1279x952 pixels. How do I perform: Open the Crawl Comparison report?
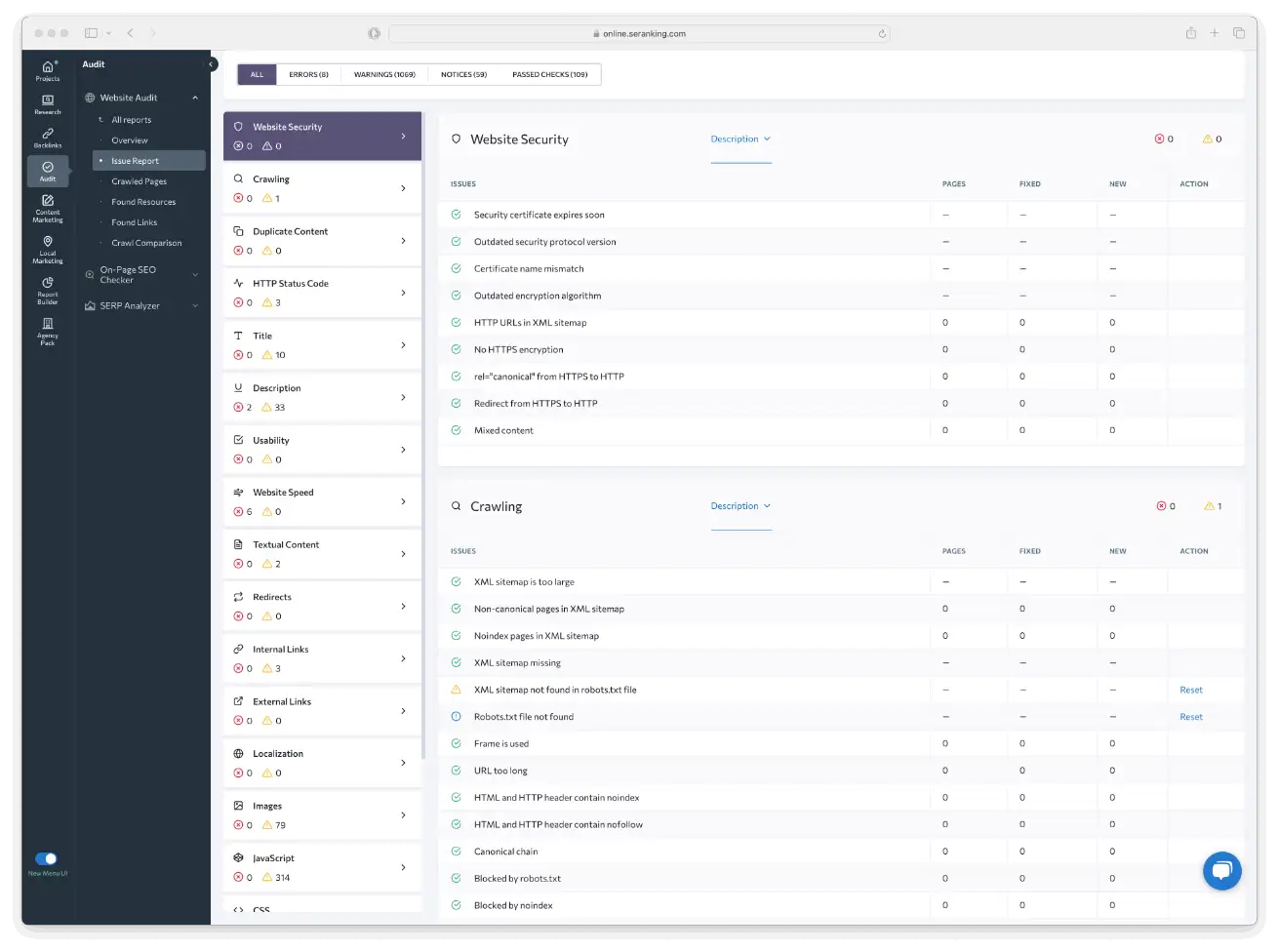point(146,243)
